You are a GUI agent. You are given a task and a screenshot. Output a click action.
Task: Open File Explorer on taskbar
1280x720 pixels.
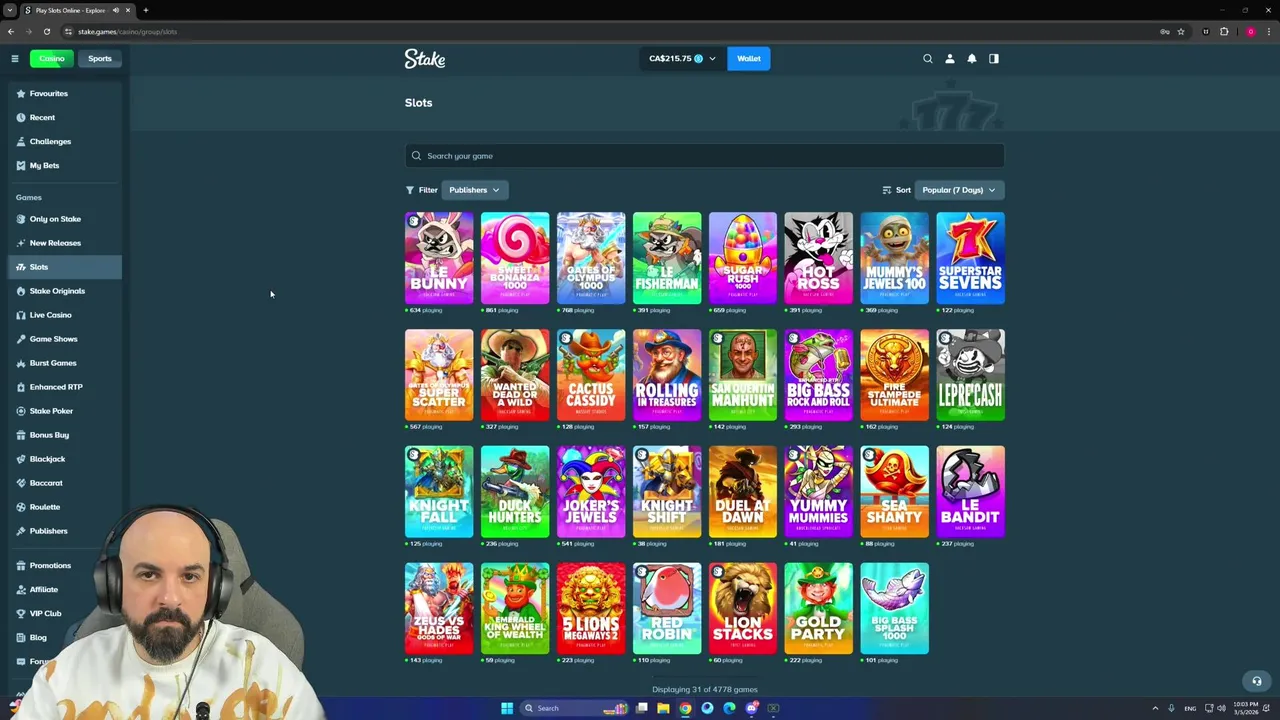coord(662,708)
